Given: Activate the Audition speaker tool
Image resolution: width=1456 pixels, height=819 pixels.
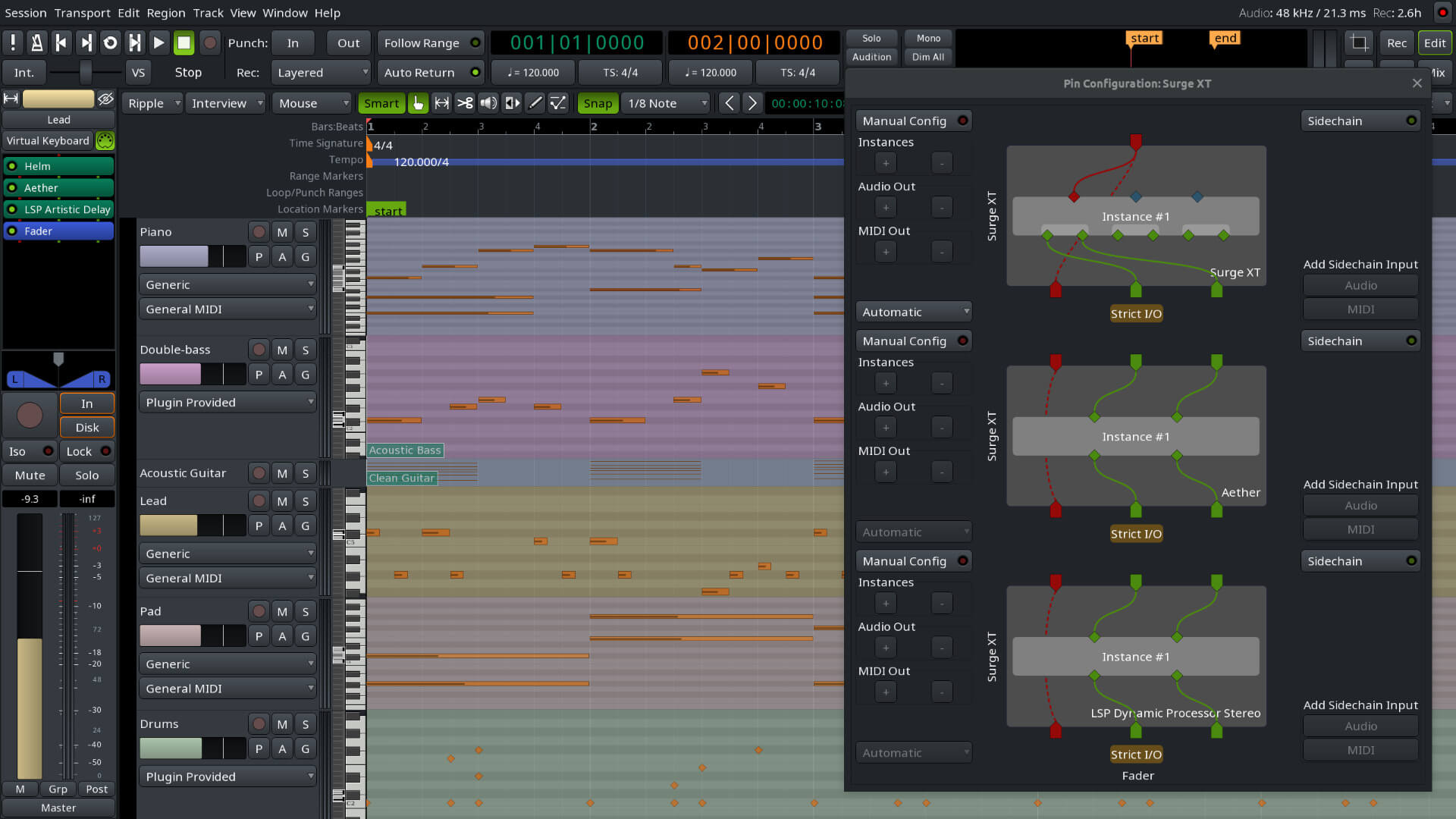Looking at the screenshot, I should tap(488, 103).
